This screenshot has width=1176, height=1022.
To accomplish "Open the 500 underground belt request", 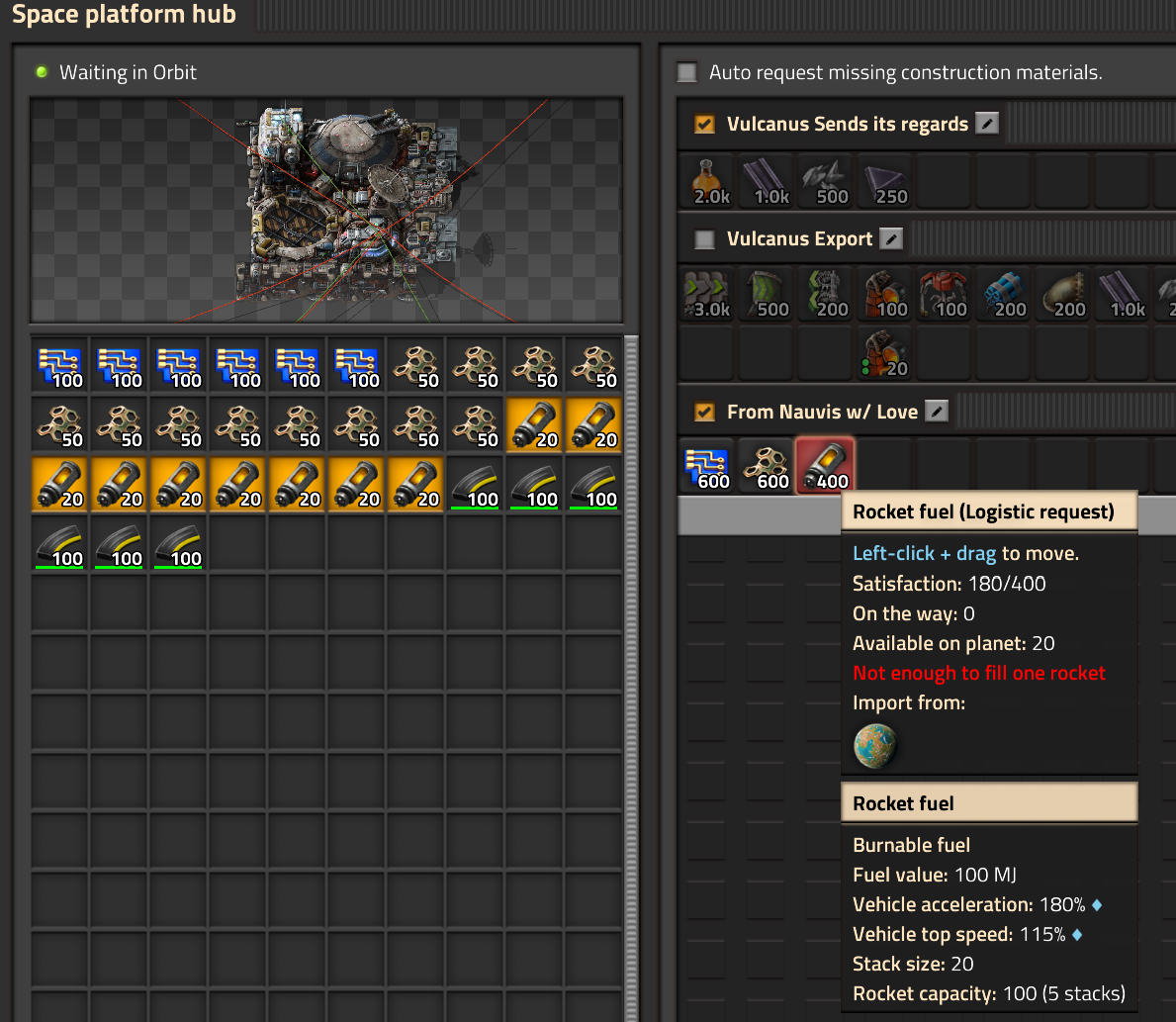I will tap(766, 294).
